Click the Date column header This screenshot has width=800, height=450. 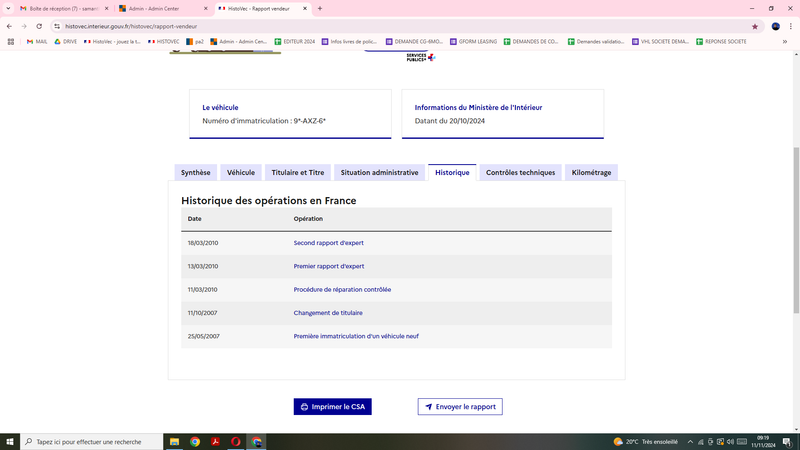pos(194,219)
